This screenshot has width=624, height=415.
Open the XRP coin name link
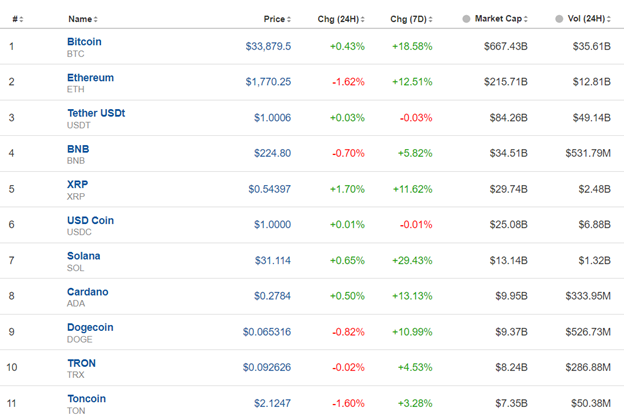pyautogui.click(x=78, y=184)
